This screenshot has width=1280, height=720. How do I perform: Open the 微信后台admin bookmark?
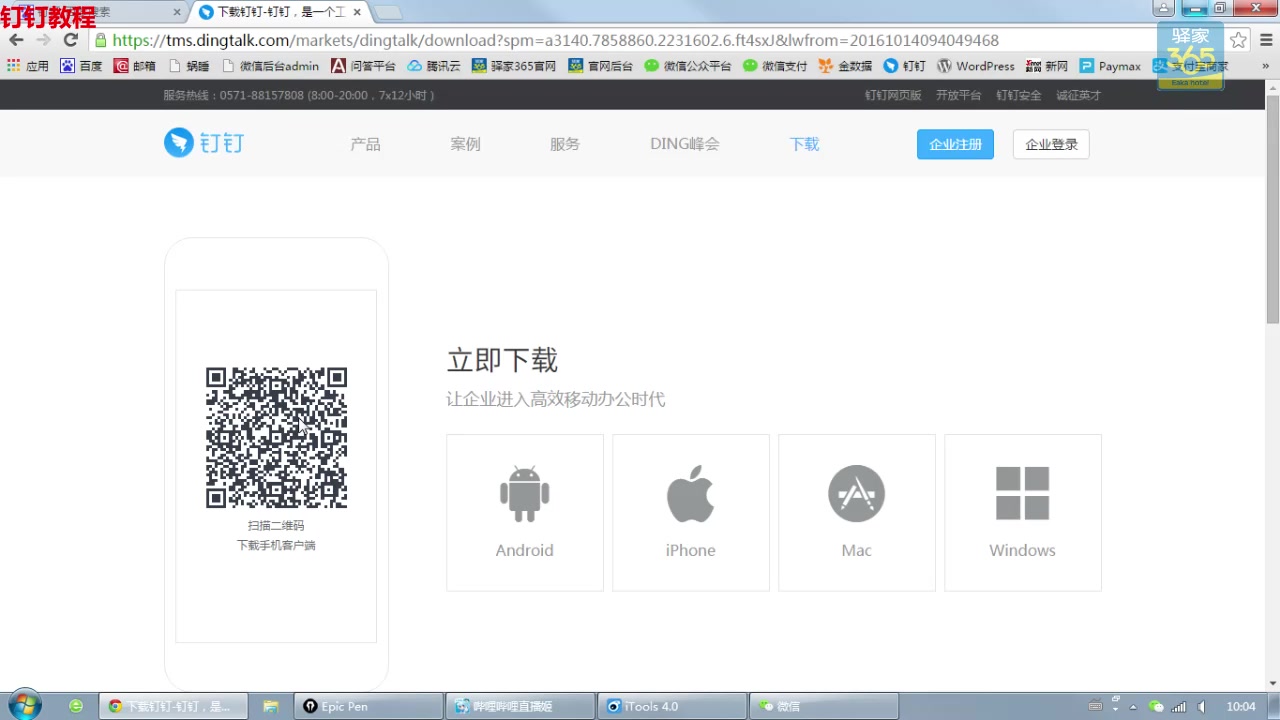pos(270,66)
